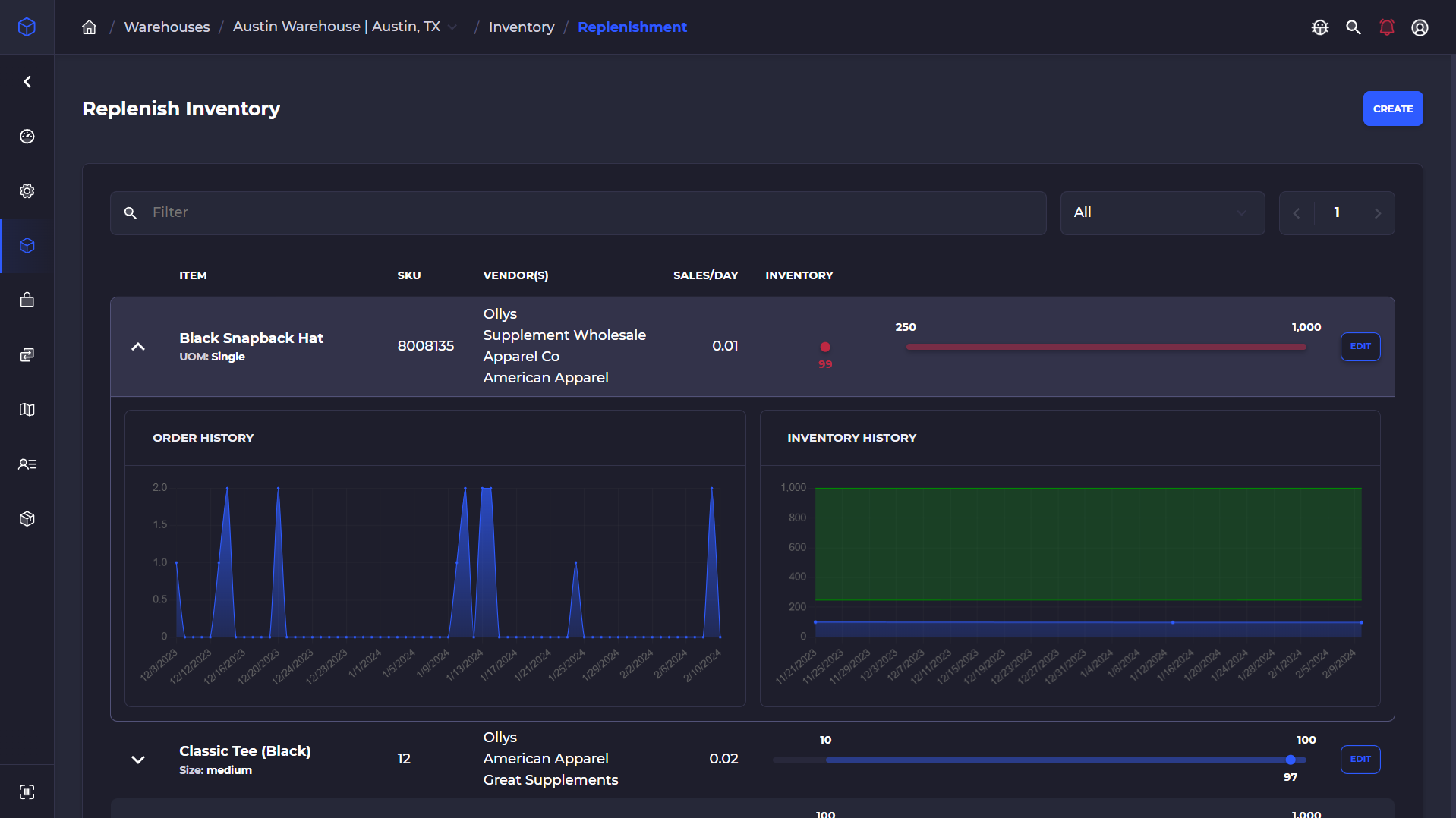Open the All filter dropdown
1456x818 pixels.
tap(1162, 213)
